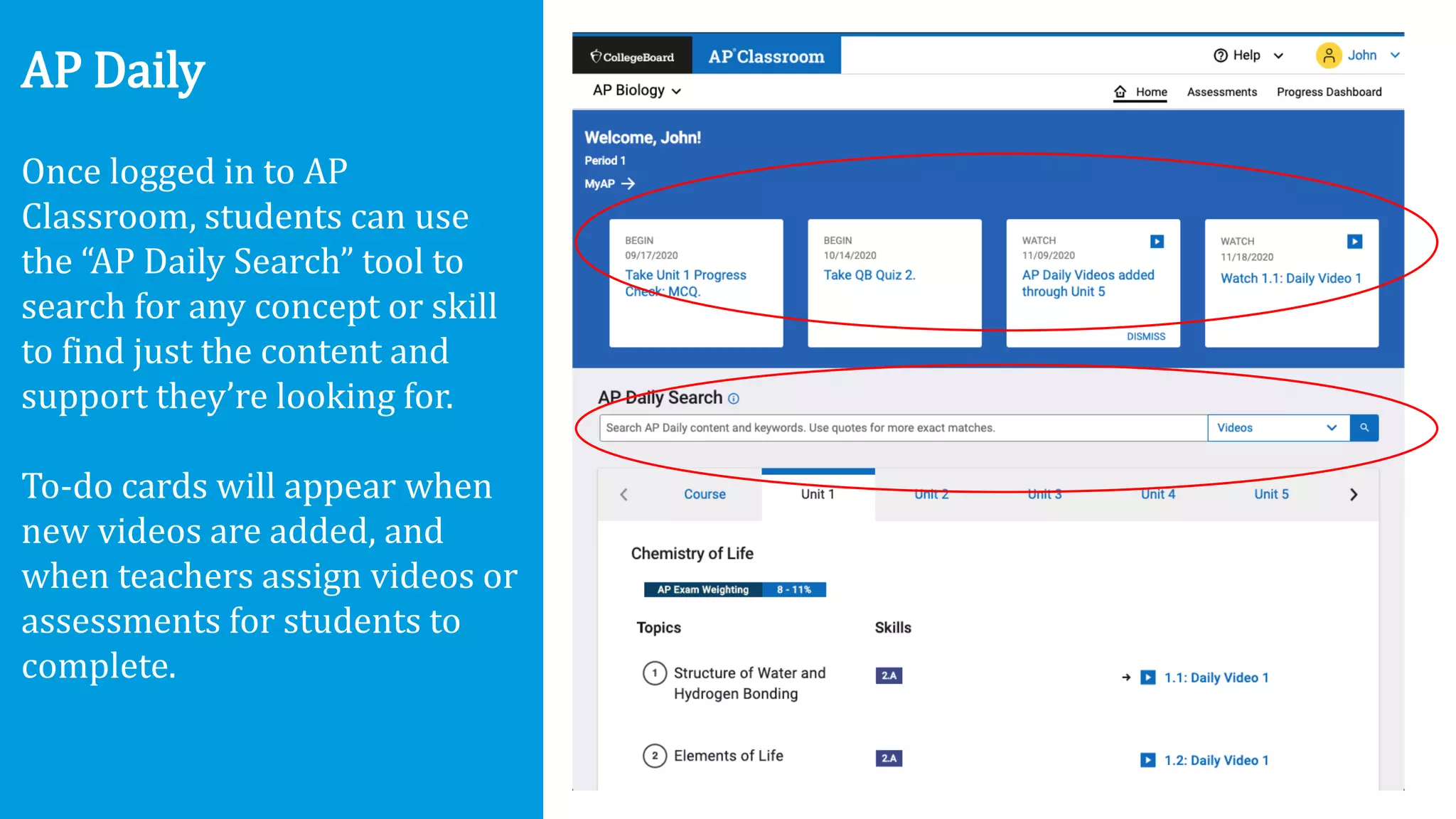
Task: Expand the John account chevron
Action: point(1395,55)
